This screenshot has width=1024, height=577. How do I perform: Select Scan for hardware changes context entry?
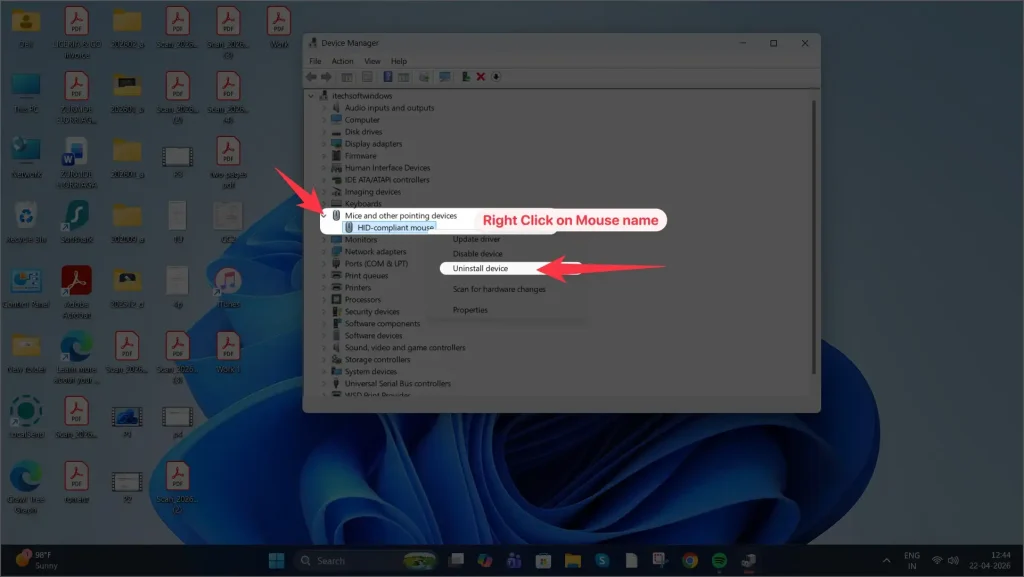499,289
